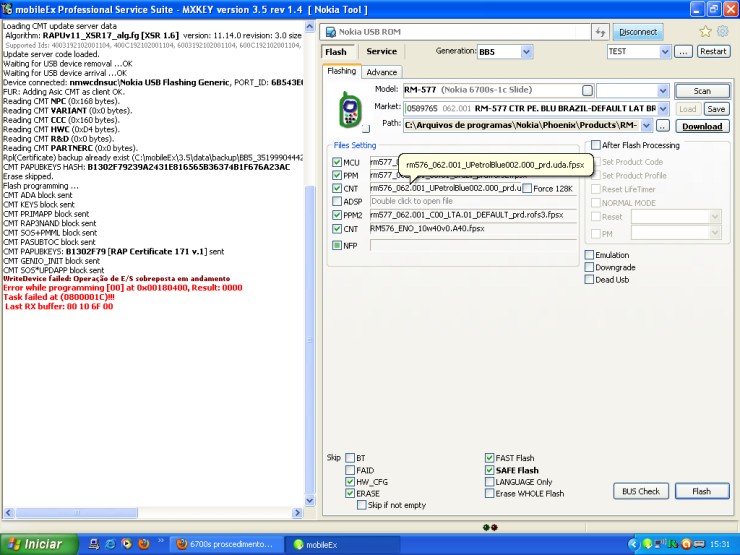
Task: Toggle PPM file checkbox
Action: click(336, 175)
